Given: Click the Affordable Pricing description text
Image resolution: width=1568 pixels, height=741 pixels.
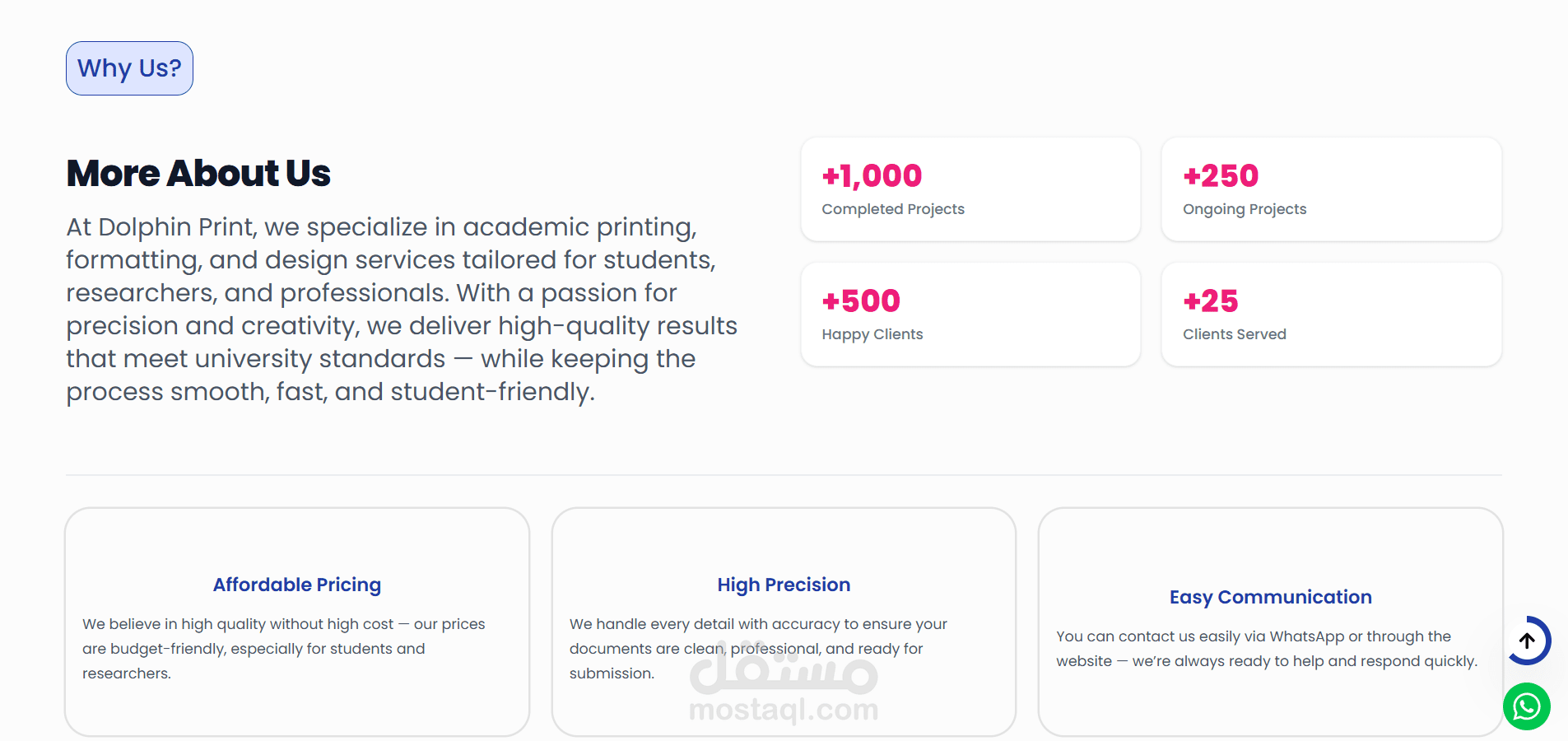Looking at the screenshot, I should [x=284, y=649].
